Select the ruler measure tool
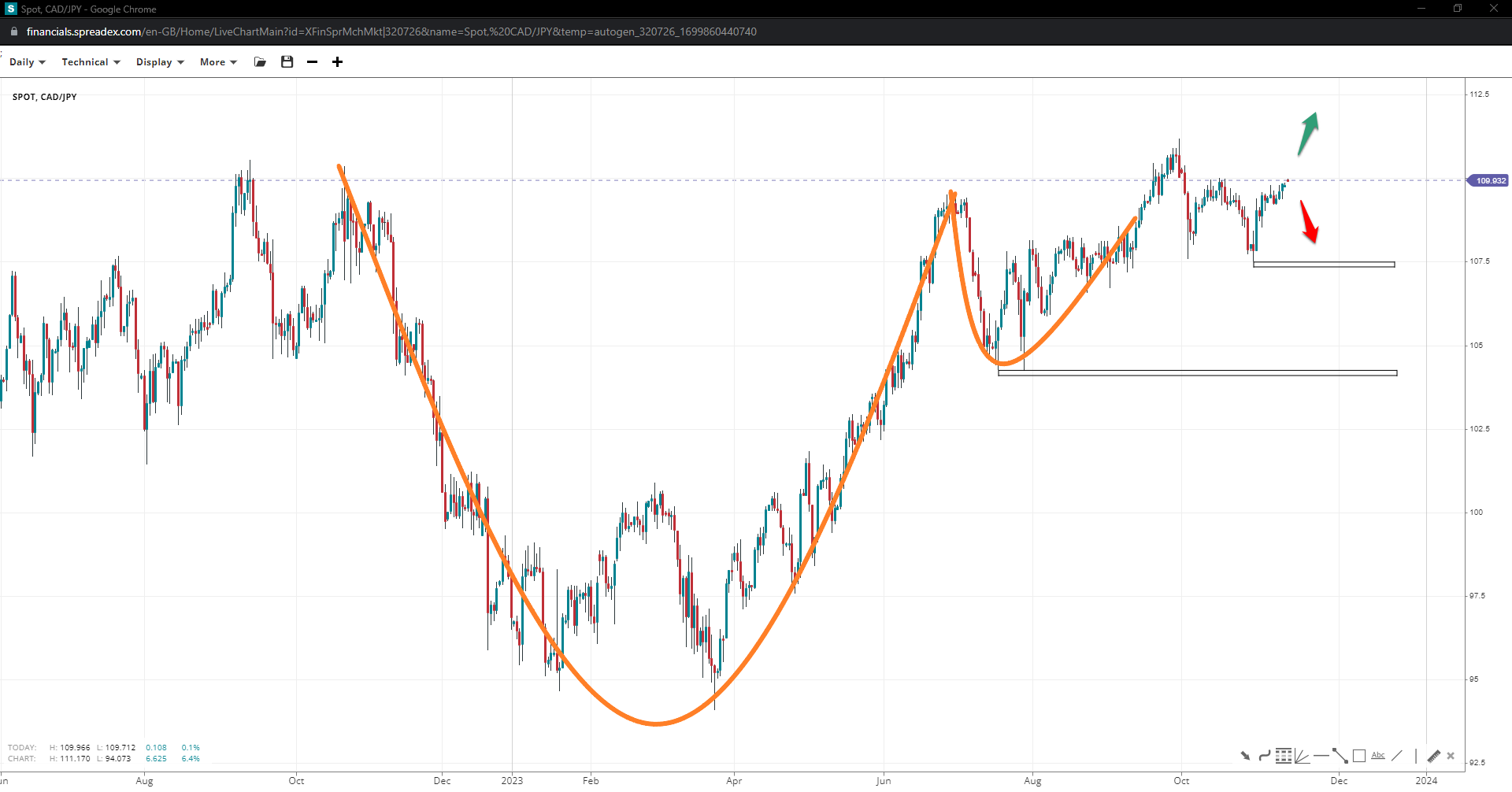 point(1433,756)
